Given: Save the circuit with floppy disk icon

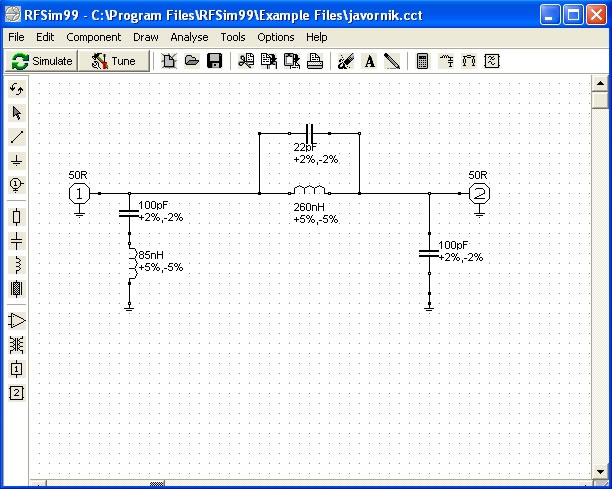Looking at the screenshot, I should [214, 61].
